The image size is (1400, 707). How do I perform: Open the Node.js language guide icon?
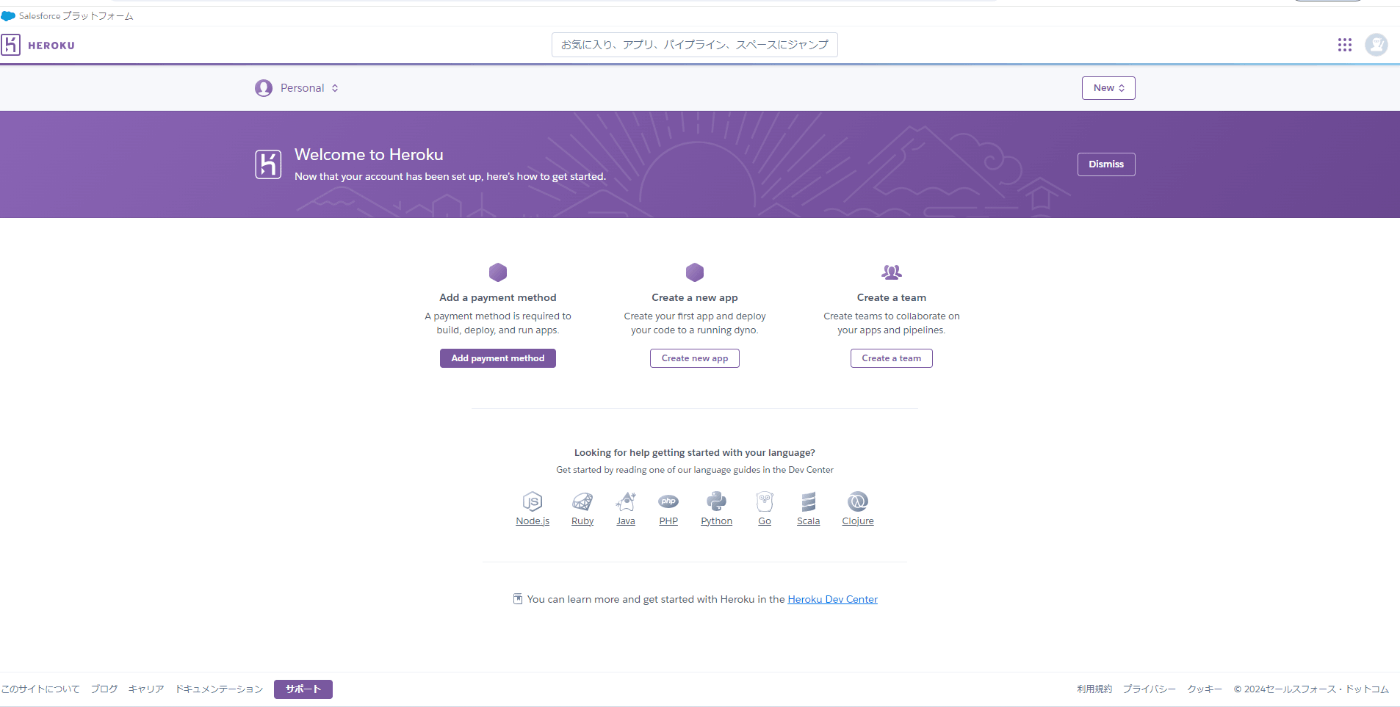[533, 502]
